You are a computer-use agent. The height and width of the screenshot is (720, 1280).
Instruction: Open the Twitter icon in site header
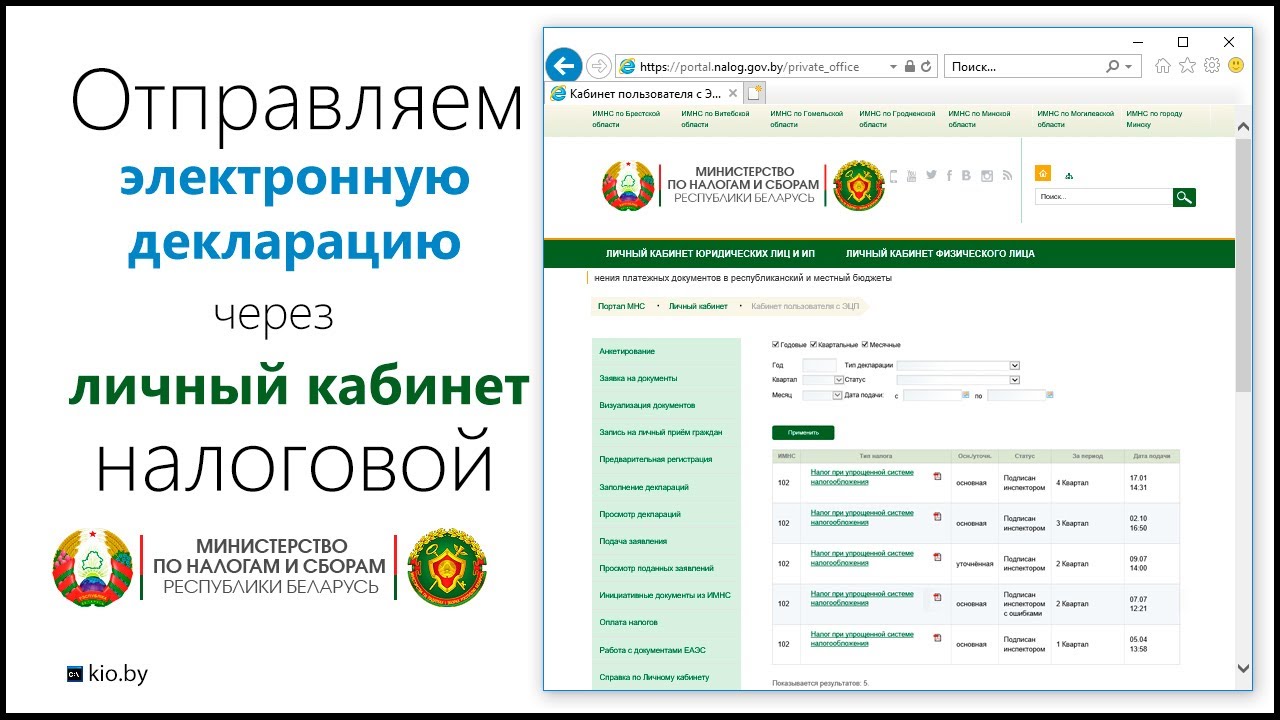(x=931, y=175)
